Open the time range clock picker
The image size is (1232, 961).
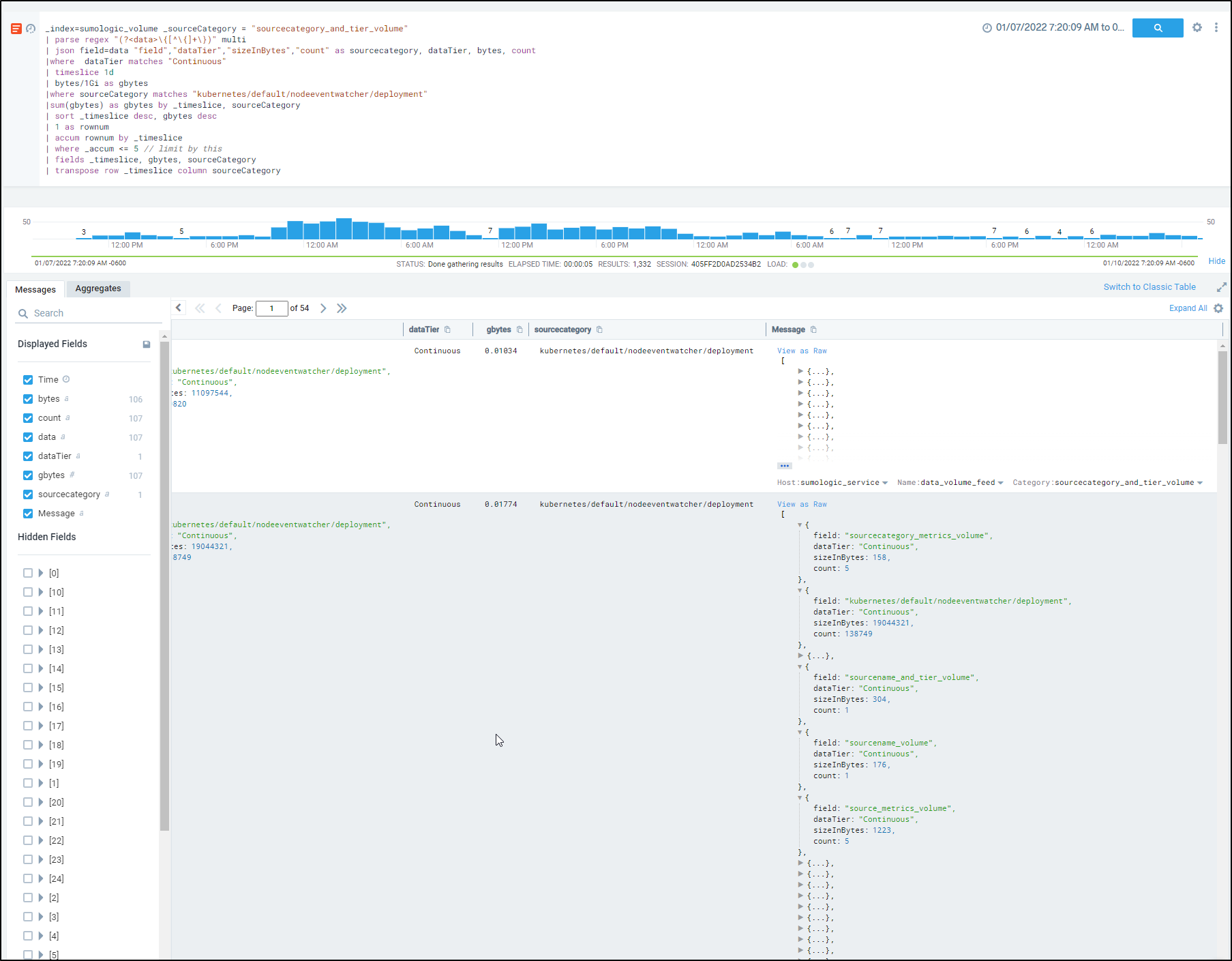pyautogui.click(x=987, y=28)
